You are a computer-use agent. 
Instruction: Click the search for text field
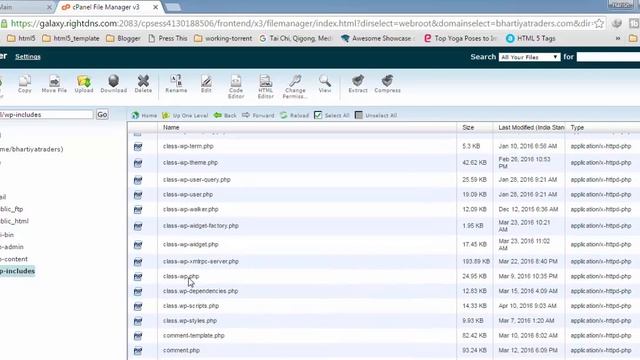tap(608, 57)
